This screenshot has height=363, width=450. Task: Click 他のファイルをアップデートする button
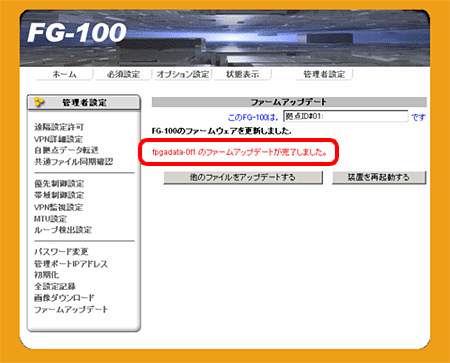point(243,177)
